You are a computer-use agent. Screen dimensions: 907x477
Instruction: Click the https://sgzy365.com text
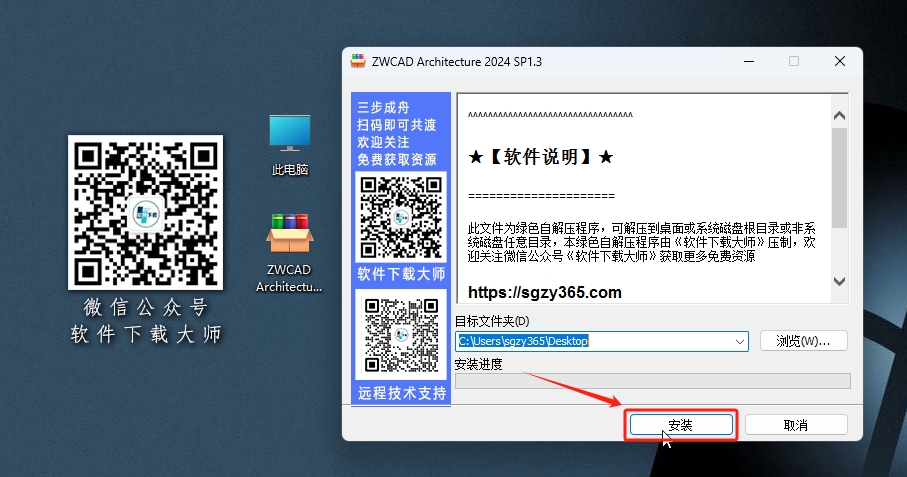[544, 293]
